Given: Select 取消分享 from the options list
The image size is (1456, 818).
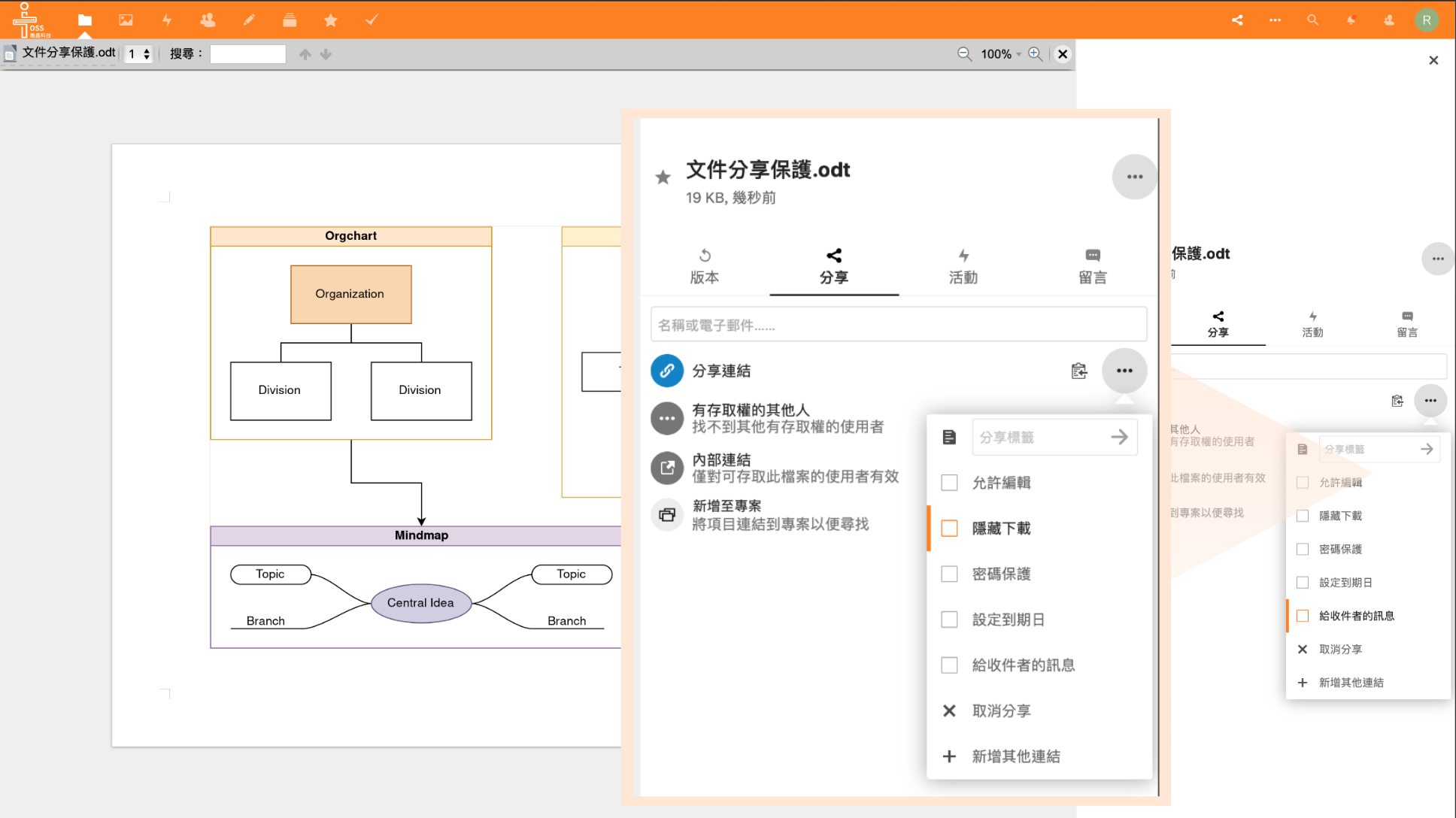Looking at the screenshot, I should point(1000,710).
